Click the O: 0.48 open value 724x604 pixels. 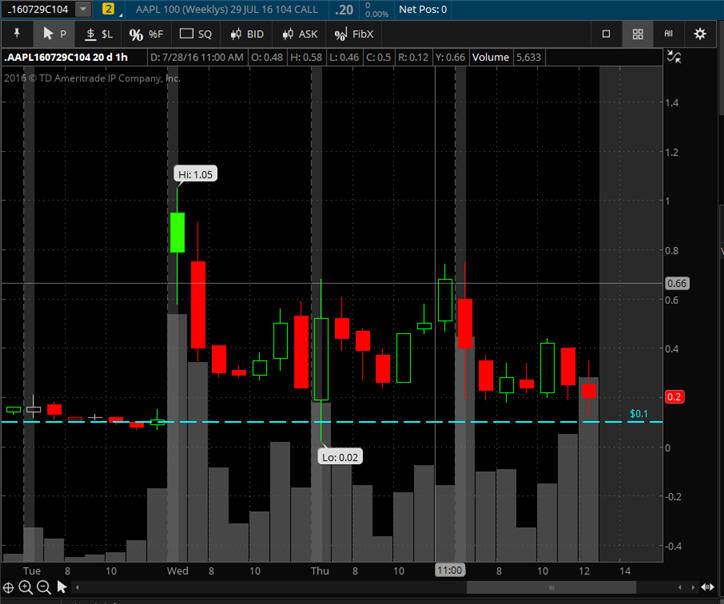coord(267,57)
